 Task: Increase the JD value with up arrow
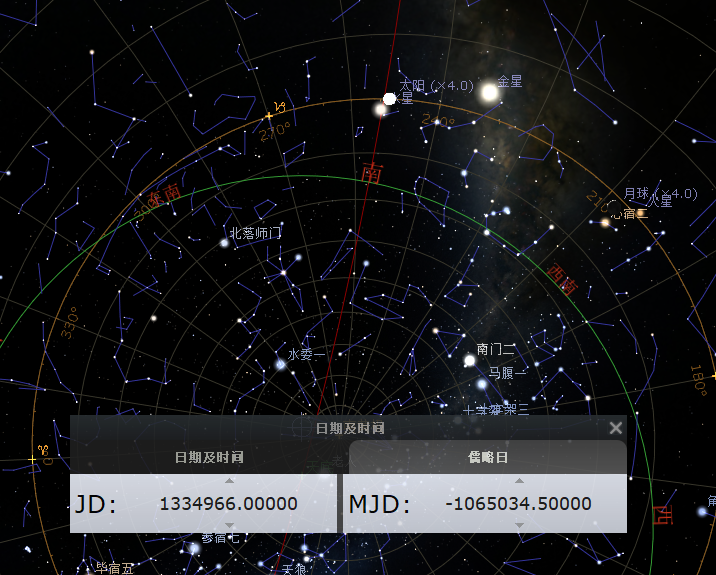tap(230, 481)
